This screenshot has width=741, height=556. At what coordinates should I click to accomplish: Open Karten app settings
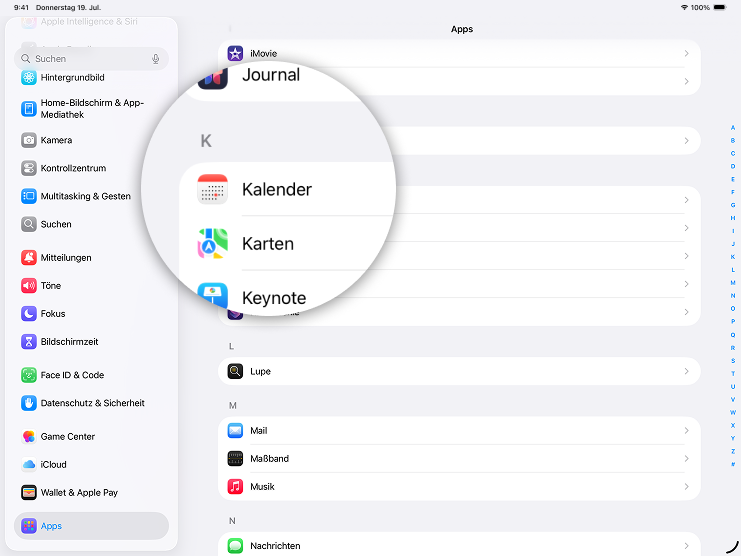point(268,243)
